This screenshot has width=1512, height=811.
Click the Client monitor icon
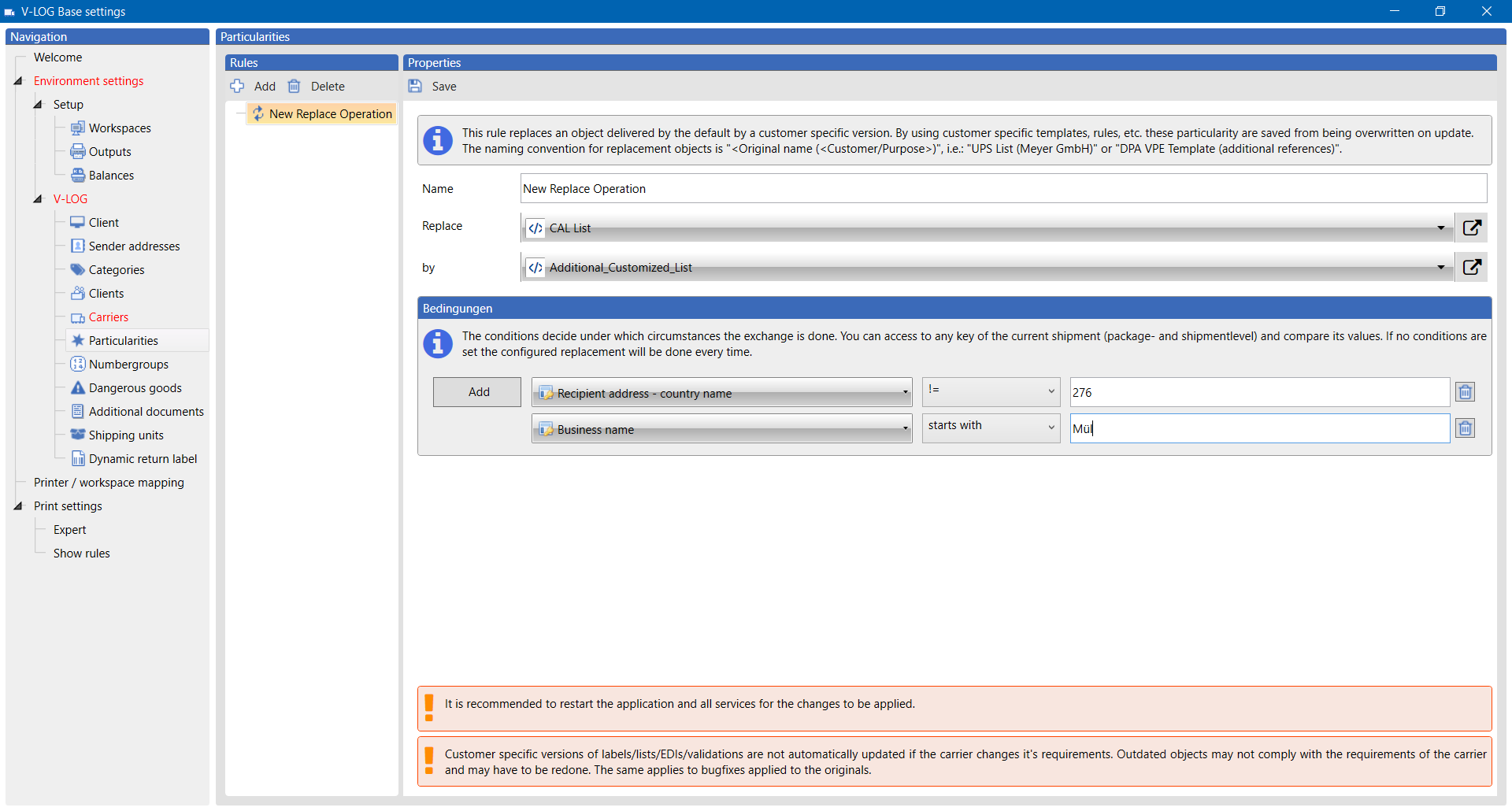click(x=78, y=222)
